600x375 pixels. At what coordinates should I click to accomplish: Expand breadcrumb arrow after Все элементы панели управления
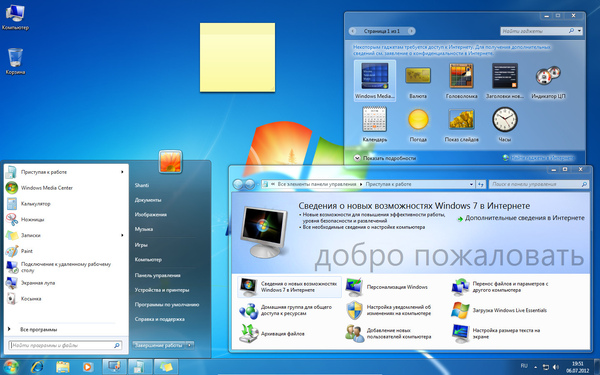coord(361,184)
